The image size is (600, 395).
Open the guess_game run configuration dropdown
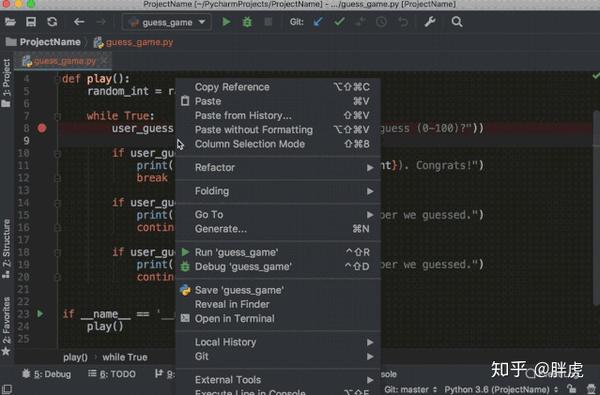click(166, 22)
